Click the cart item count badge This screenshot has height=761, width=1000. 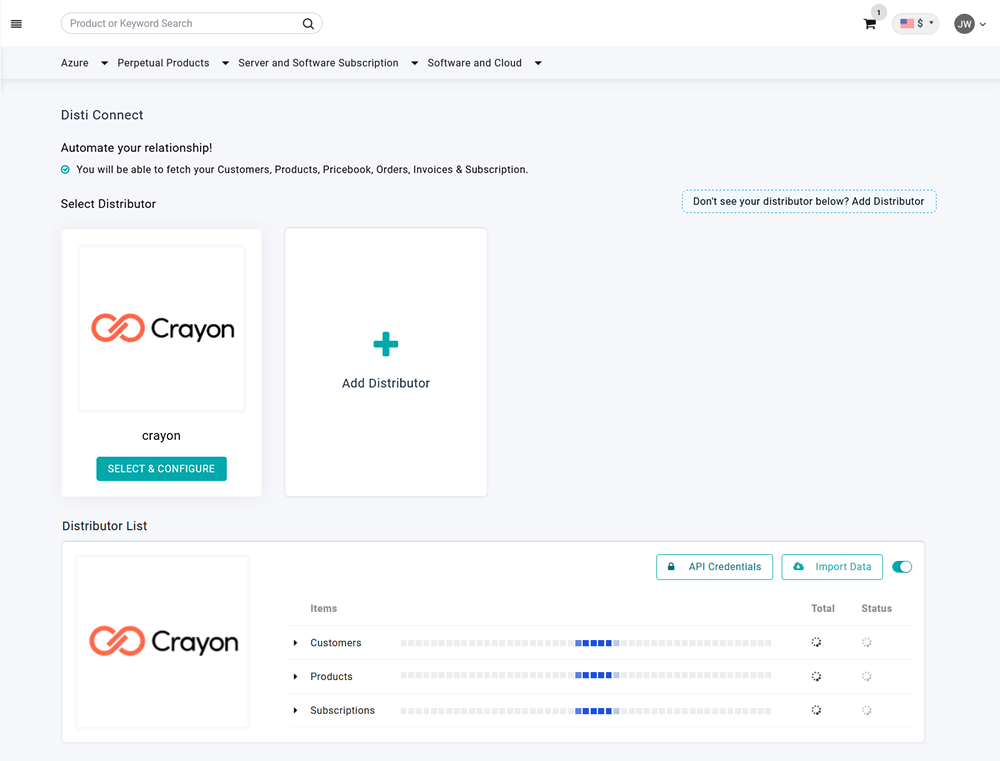coord(879,12)
